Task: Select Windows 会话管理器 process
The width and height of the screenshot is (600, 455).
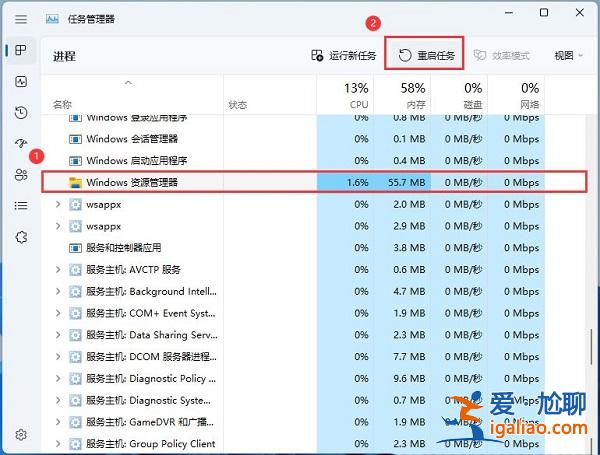Action: tap(132, 139)
